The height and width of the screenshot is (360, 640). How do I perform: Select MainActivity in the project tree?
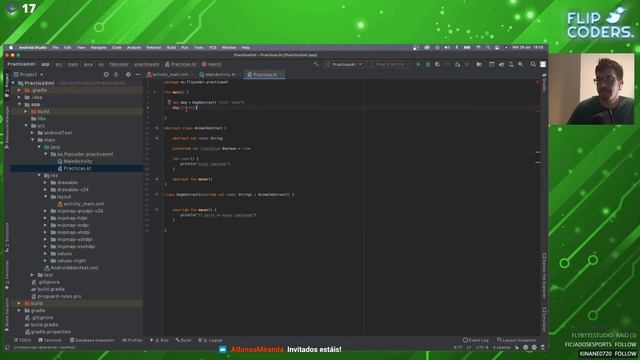pos(78,161)
